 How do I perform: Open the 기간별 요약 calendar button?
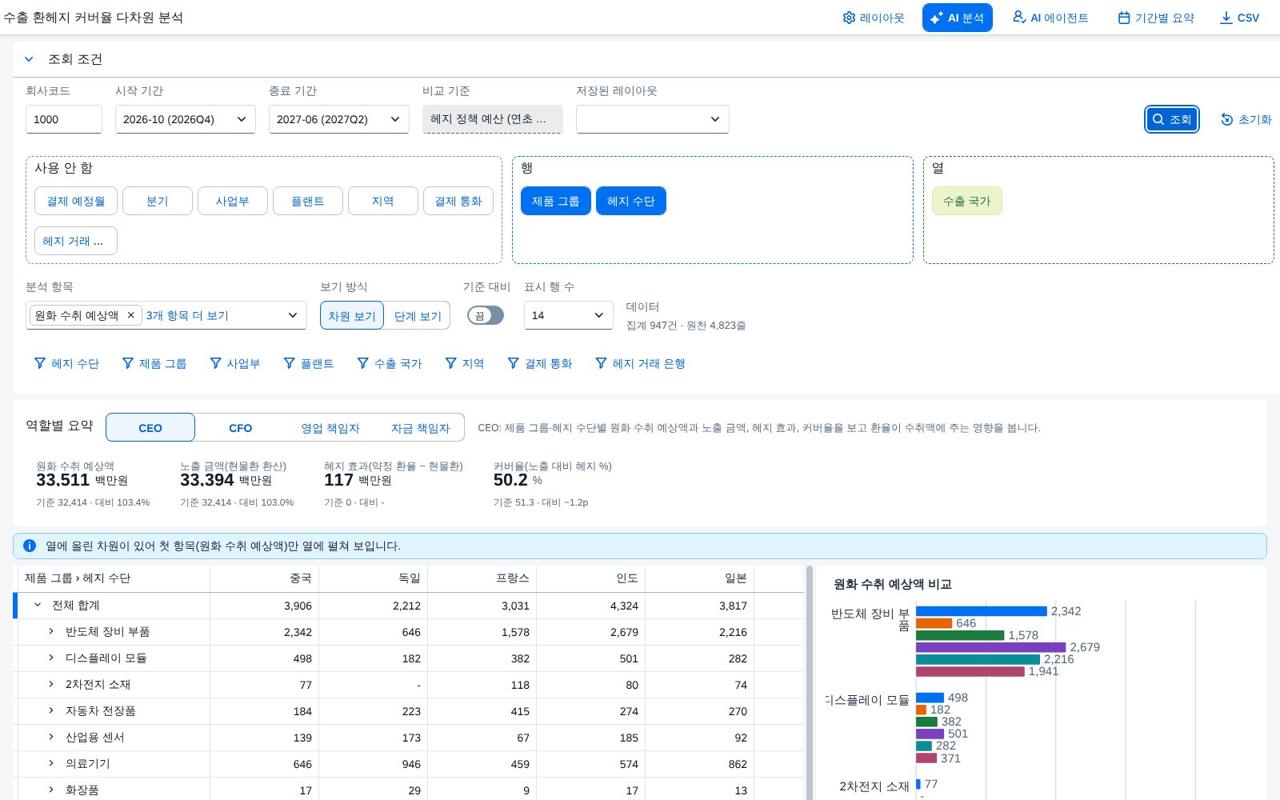[x=1156, y=18]
